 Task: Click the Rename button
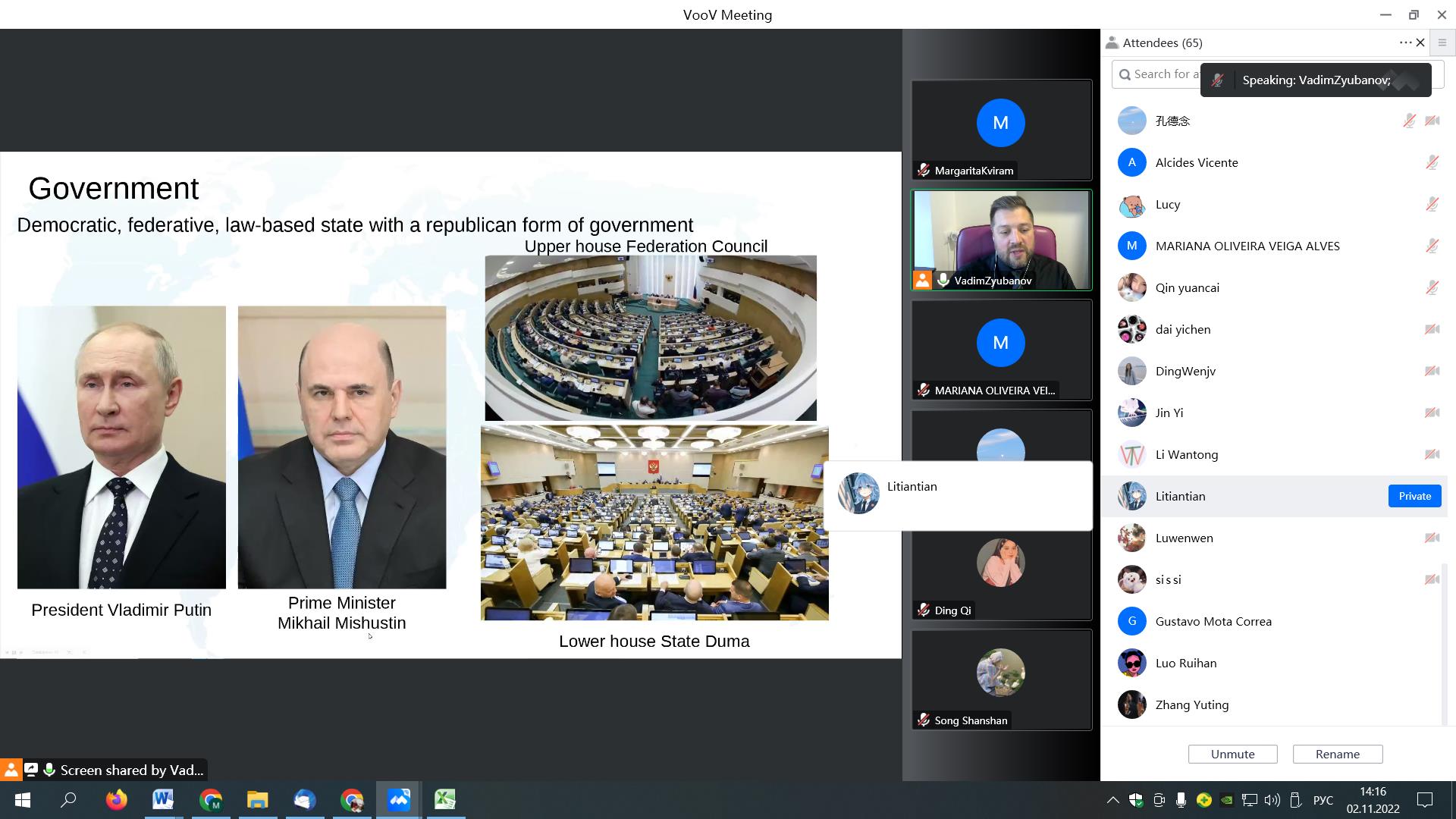(1337, 754)
